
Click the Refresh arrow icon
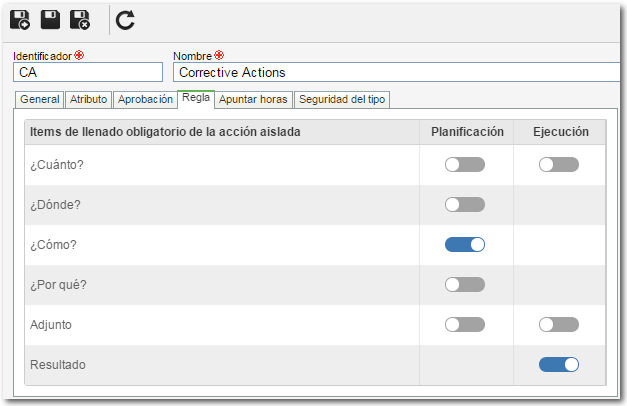[125, 20]
